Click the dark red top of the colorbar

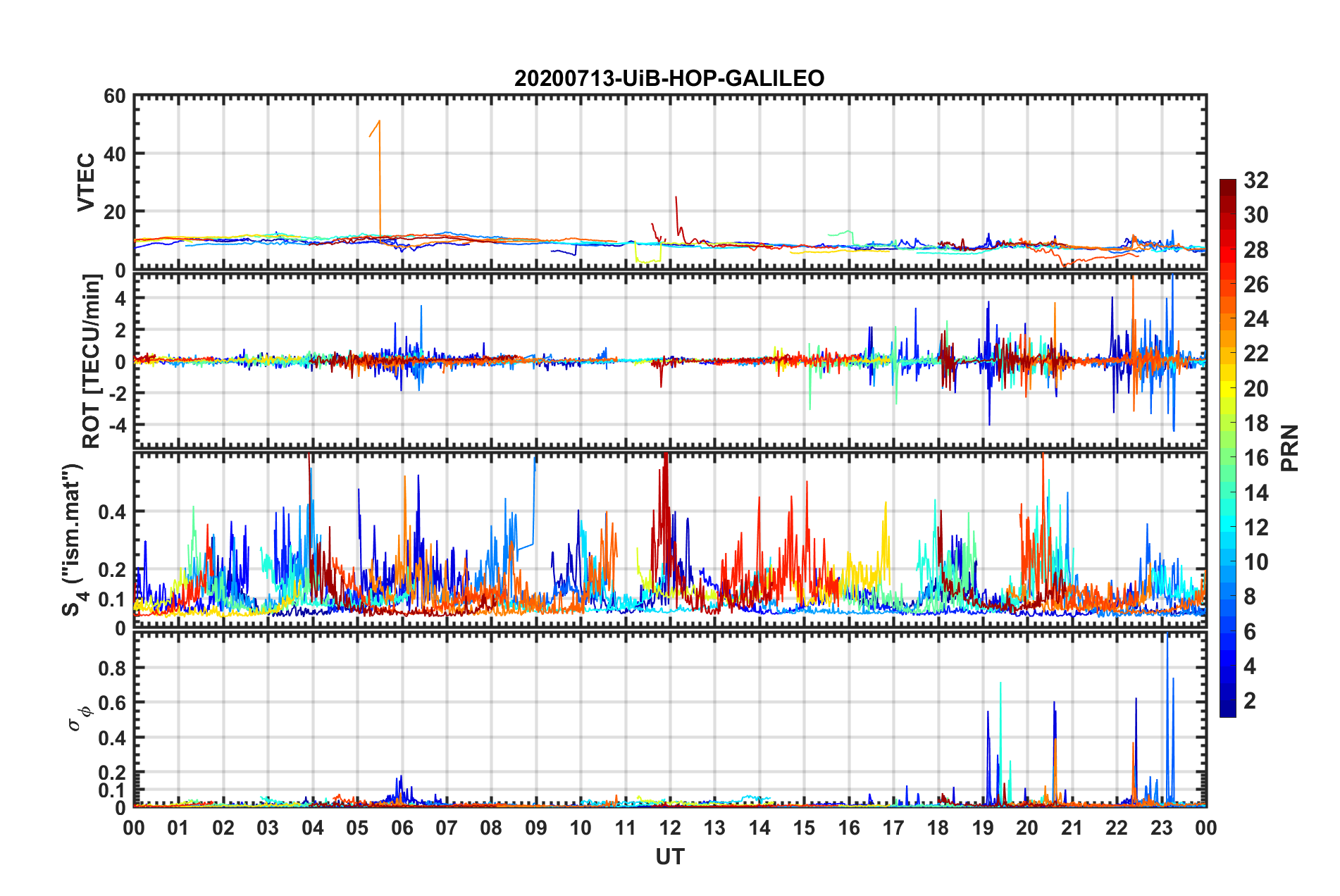point(1228,185)
